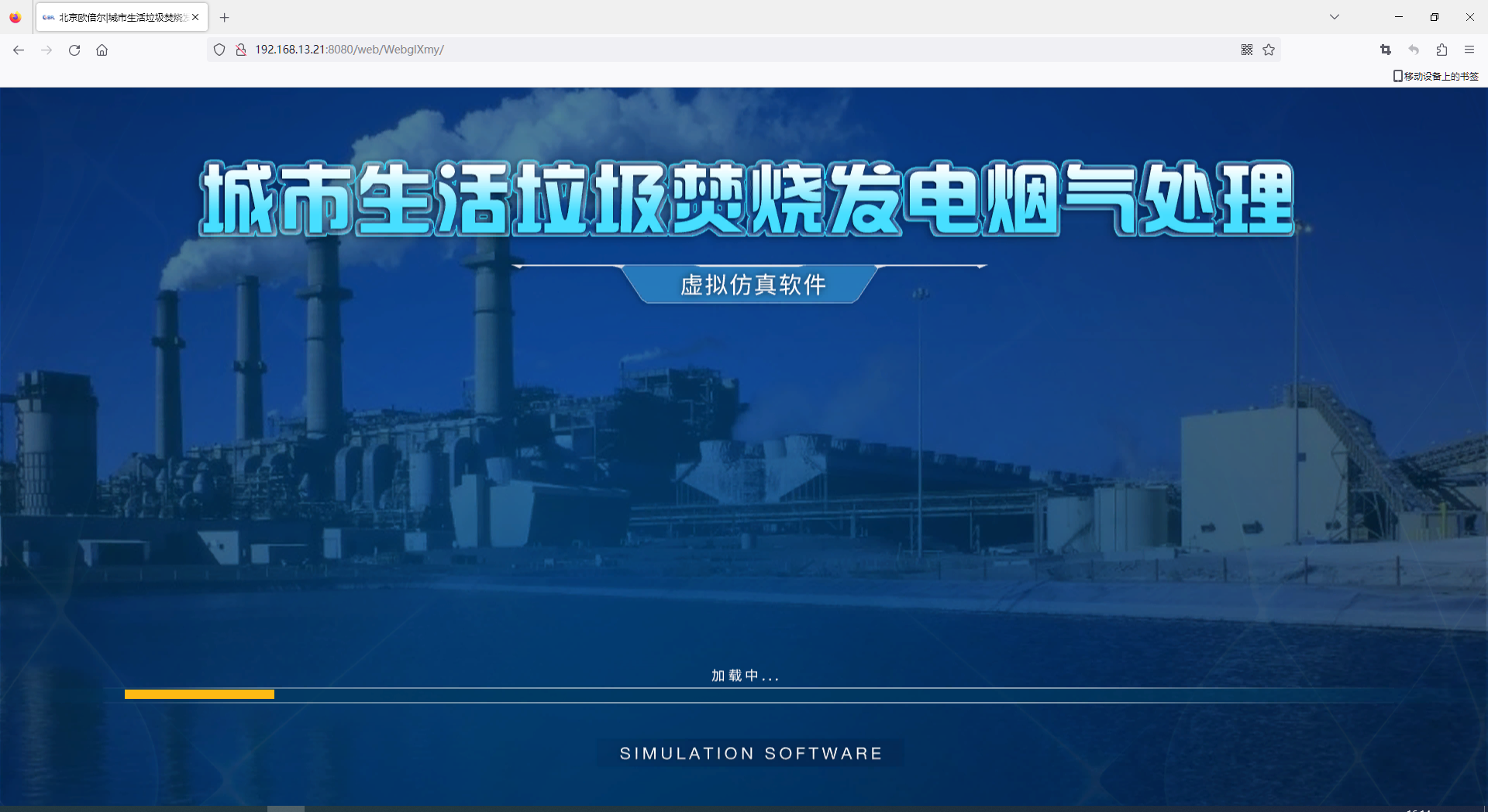Screen dimensions: 1488x812
Task: Click the 虚拟仿真软件 subtitle banner
Action: click(x=752, y=284)
